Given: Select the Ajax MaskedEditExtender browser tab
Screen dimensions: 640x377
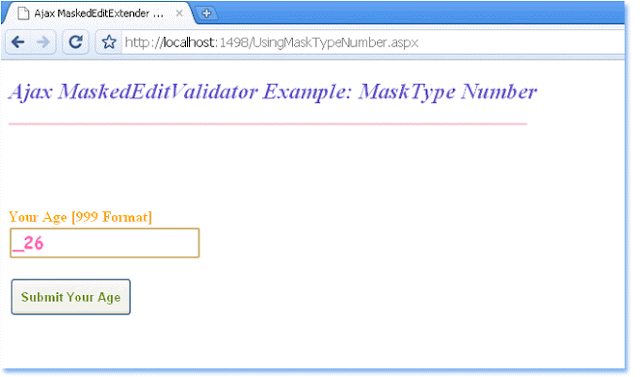Looking at the screenshot, I should [98, 13].
